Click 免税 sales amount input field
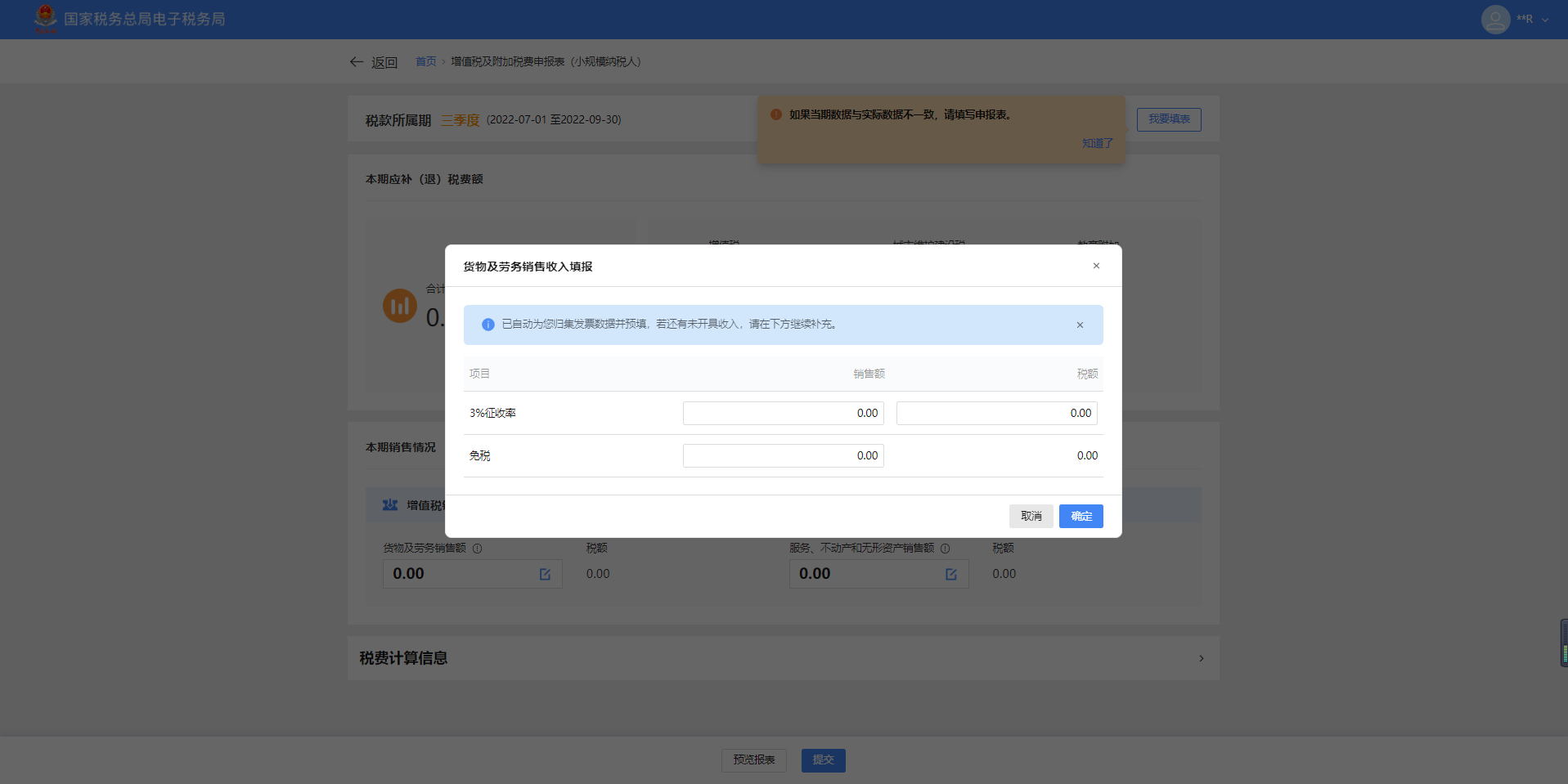1568x784 pixels. click(783, 456)
